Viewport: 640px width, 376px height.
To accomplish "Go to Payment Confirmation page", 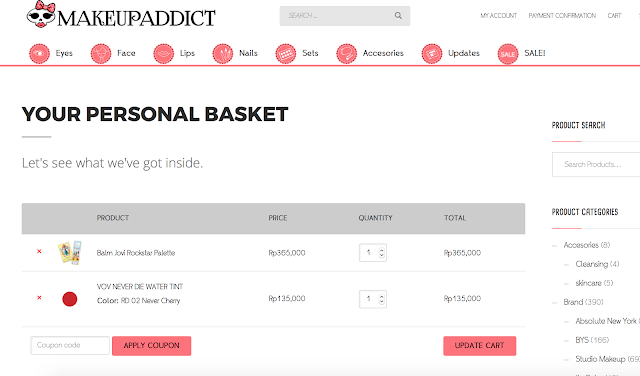I will (x=562, y=16).
